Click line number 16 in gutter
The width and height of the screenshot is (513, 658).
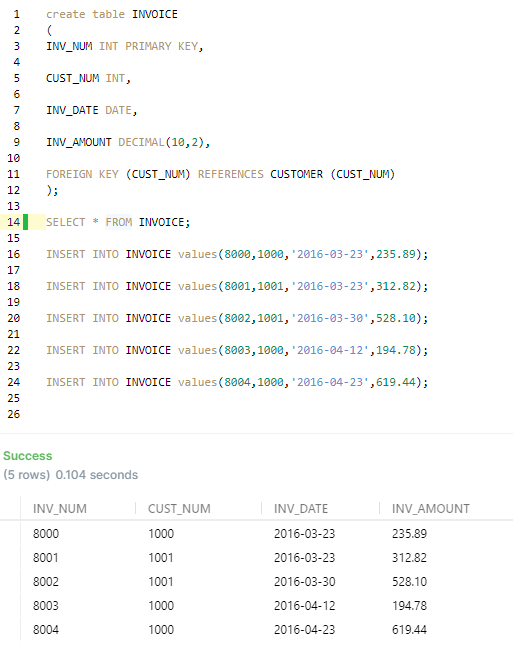coord(13,254)
